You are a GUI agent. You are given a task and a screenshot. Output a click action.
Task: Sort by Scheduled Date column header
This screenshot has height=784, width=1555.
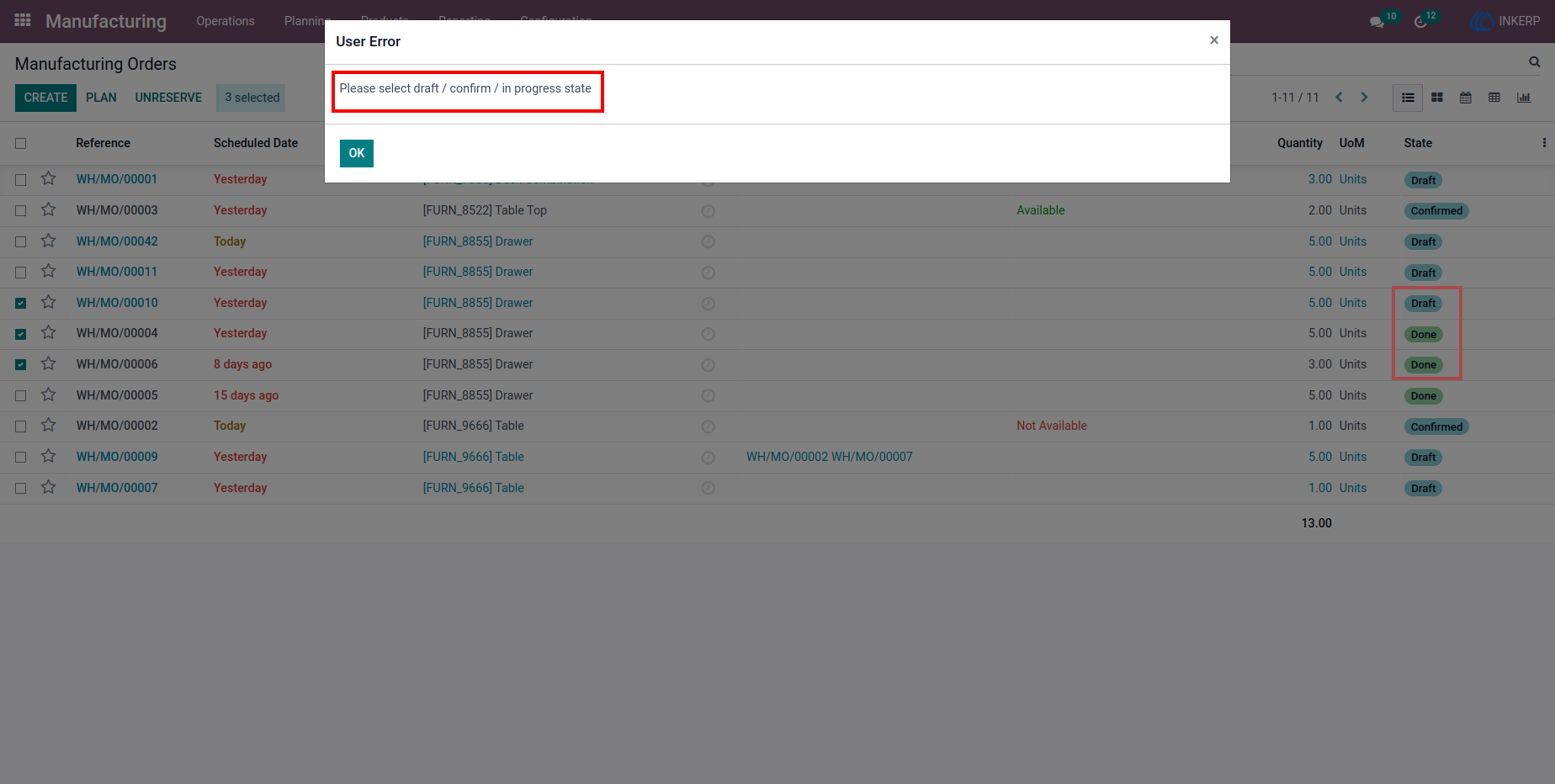coord(256,143)
